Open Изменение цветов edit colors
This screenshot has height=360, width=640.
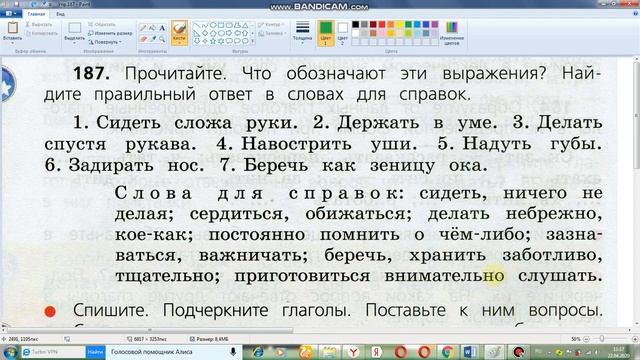451,33
